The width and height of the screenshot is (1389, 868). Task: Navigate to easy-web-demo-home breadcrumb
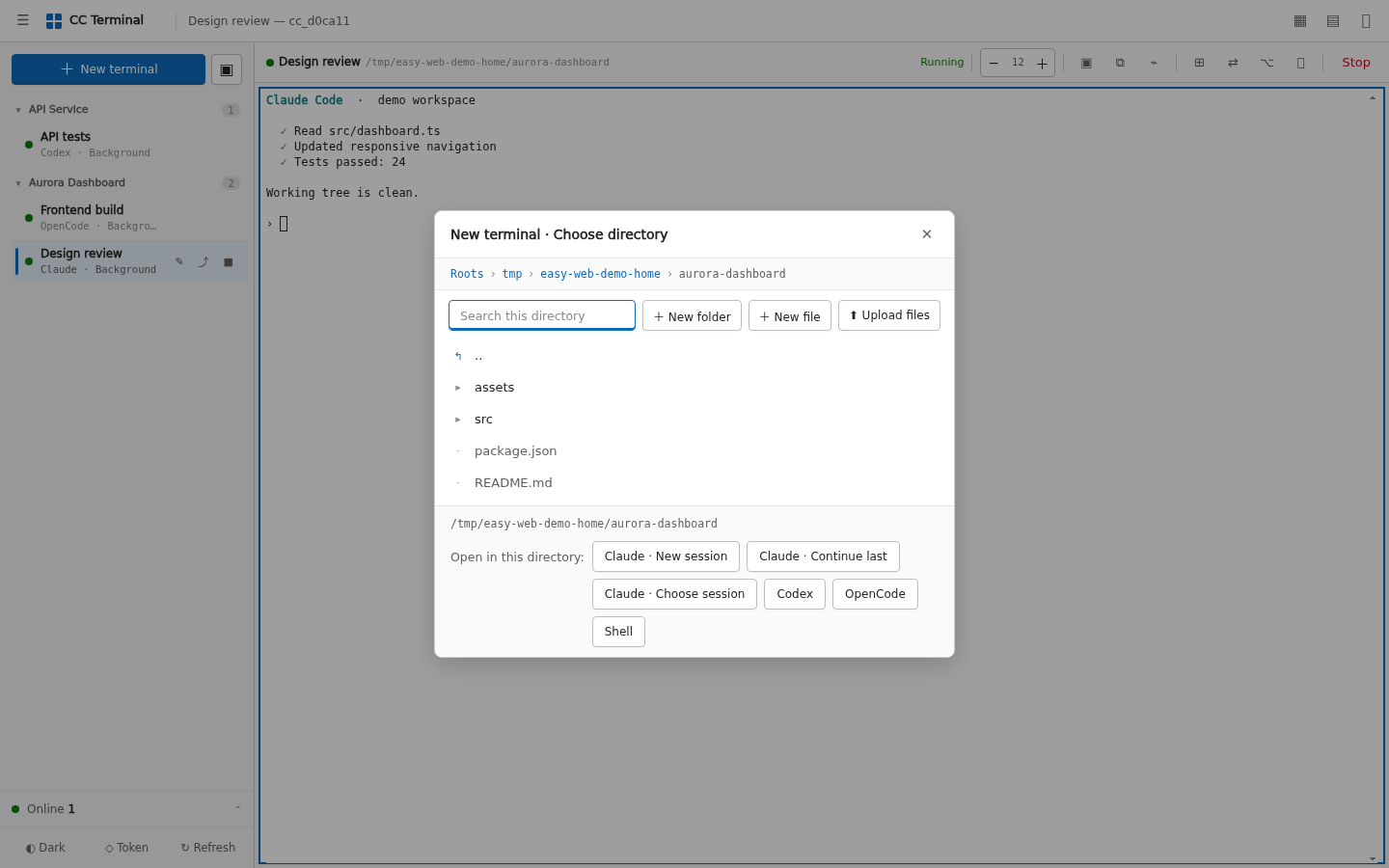point(600,274)
